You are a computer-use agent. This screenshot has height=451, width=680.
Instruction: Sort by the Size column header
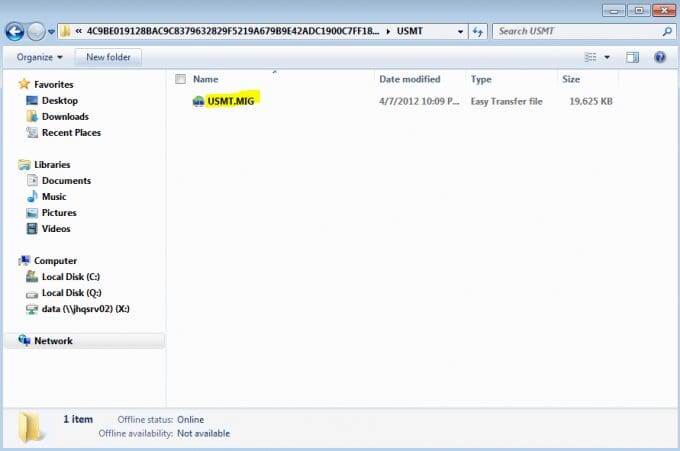click(571, 79)
